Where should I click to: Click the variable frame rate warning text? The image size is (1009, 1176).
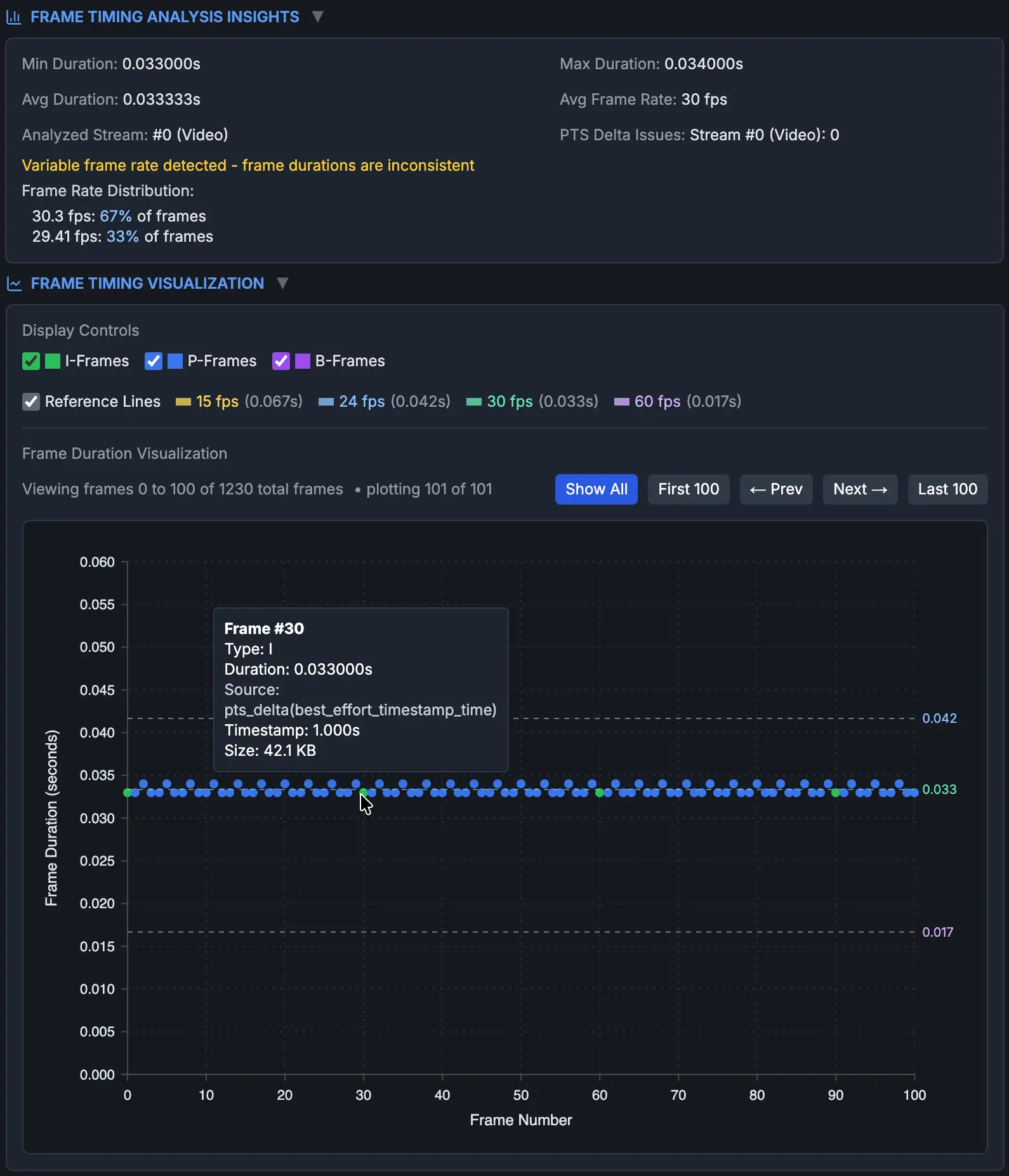(248, 166)
